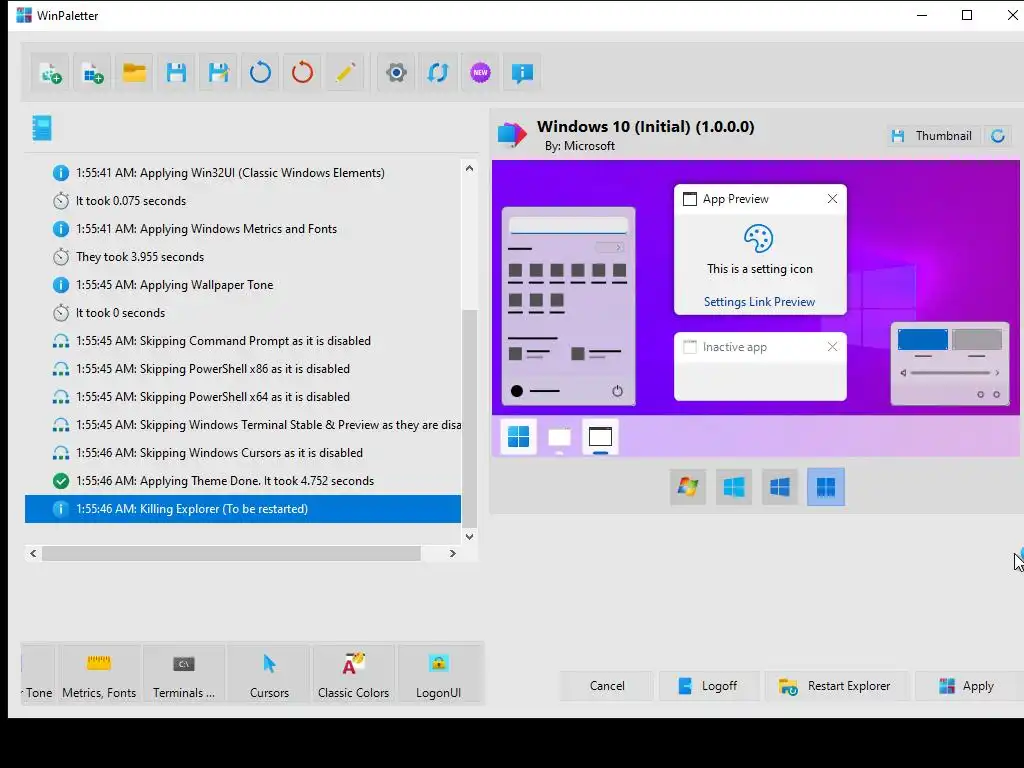Select 'Applying Windows Metrics and Fonts' log row

tap(243, 229)
